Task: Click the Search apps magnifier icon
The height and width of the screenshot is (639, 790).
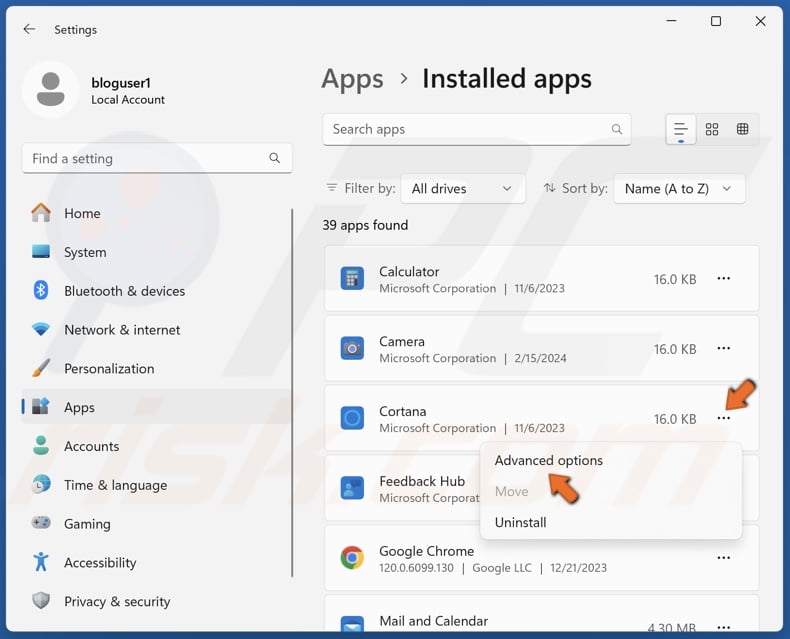Action: (617, 129)
